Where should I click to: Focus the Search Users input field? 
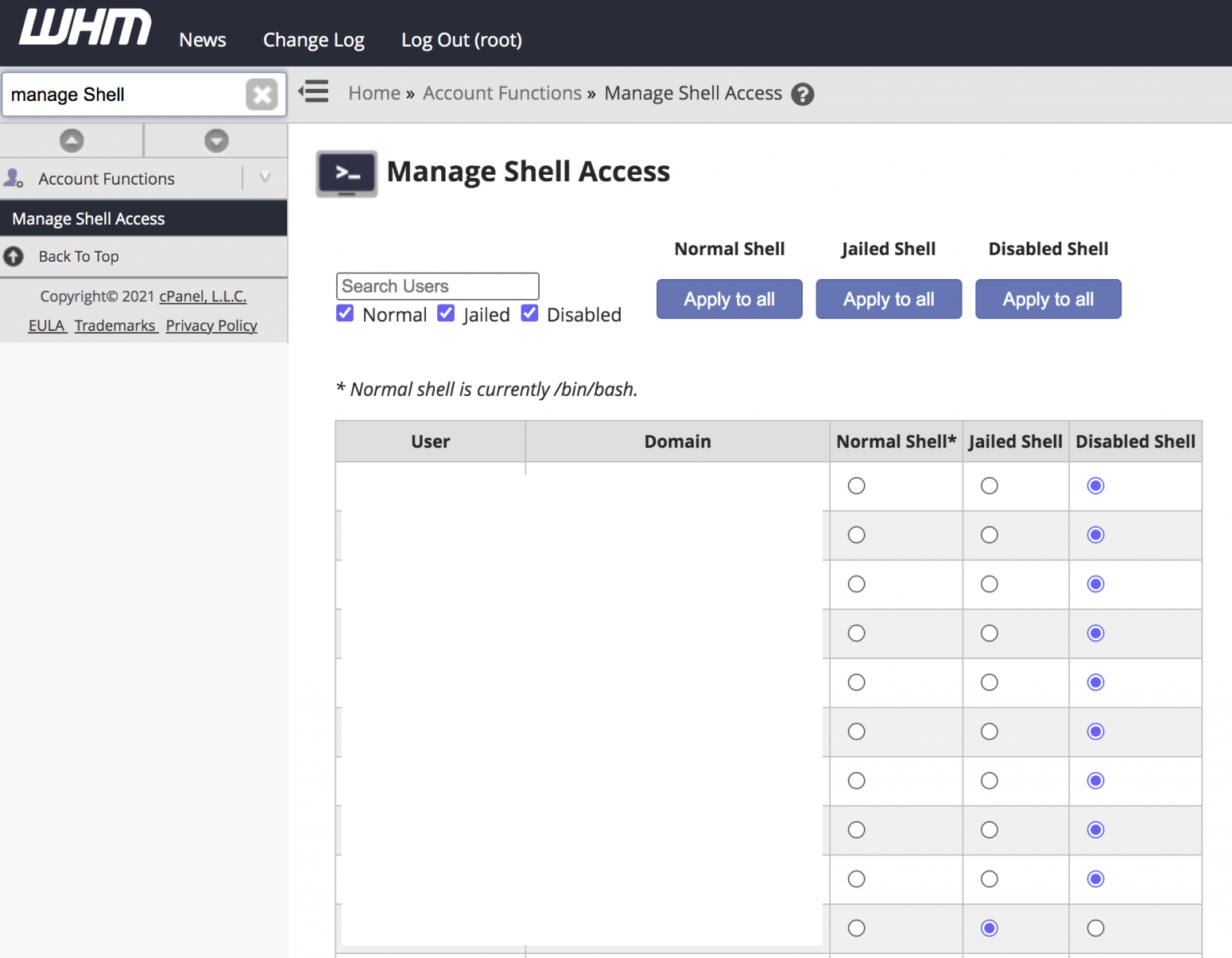(x=438, y=286)
